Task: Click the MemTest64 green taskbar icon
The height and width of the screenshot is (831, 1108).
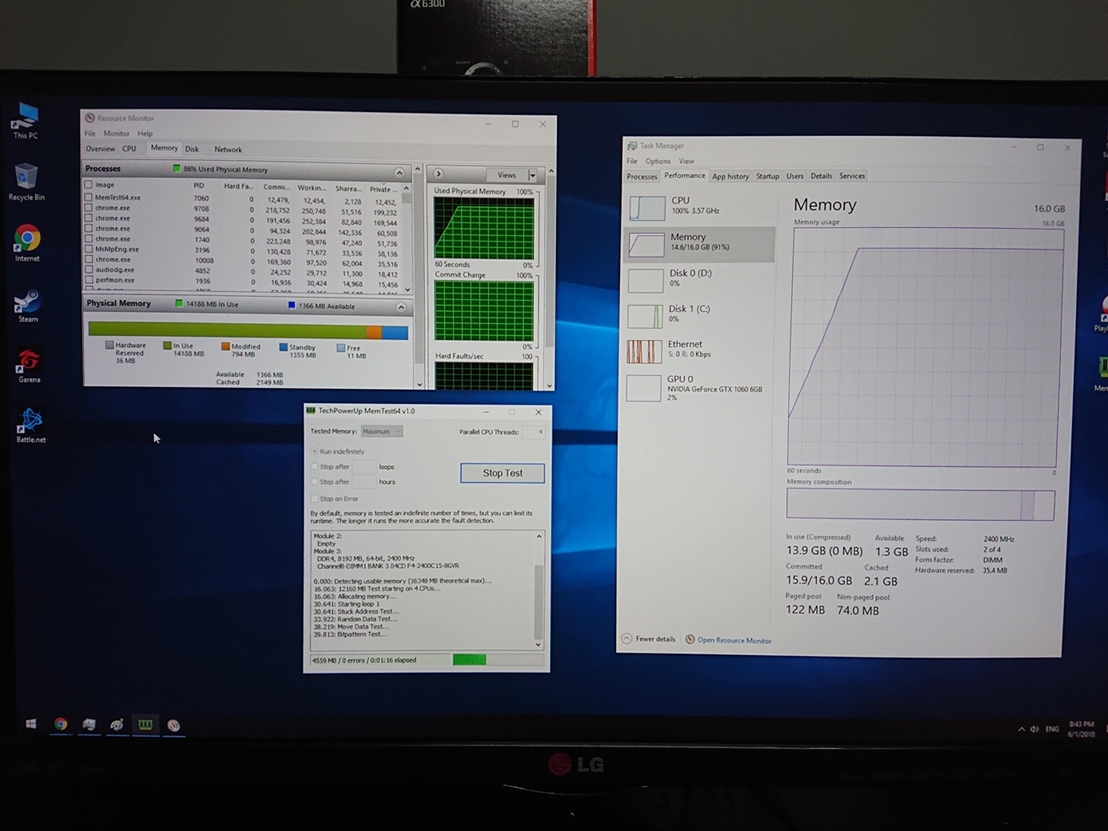Action: (145, 724)
